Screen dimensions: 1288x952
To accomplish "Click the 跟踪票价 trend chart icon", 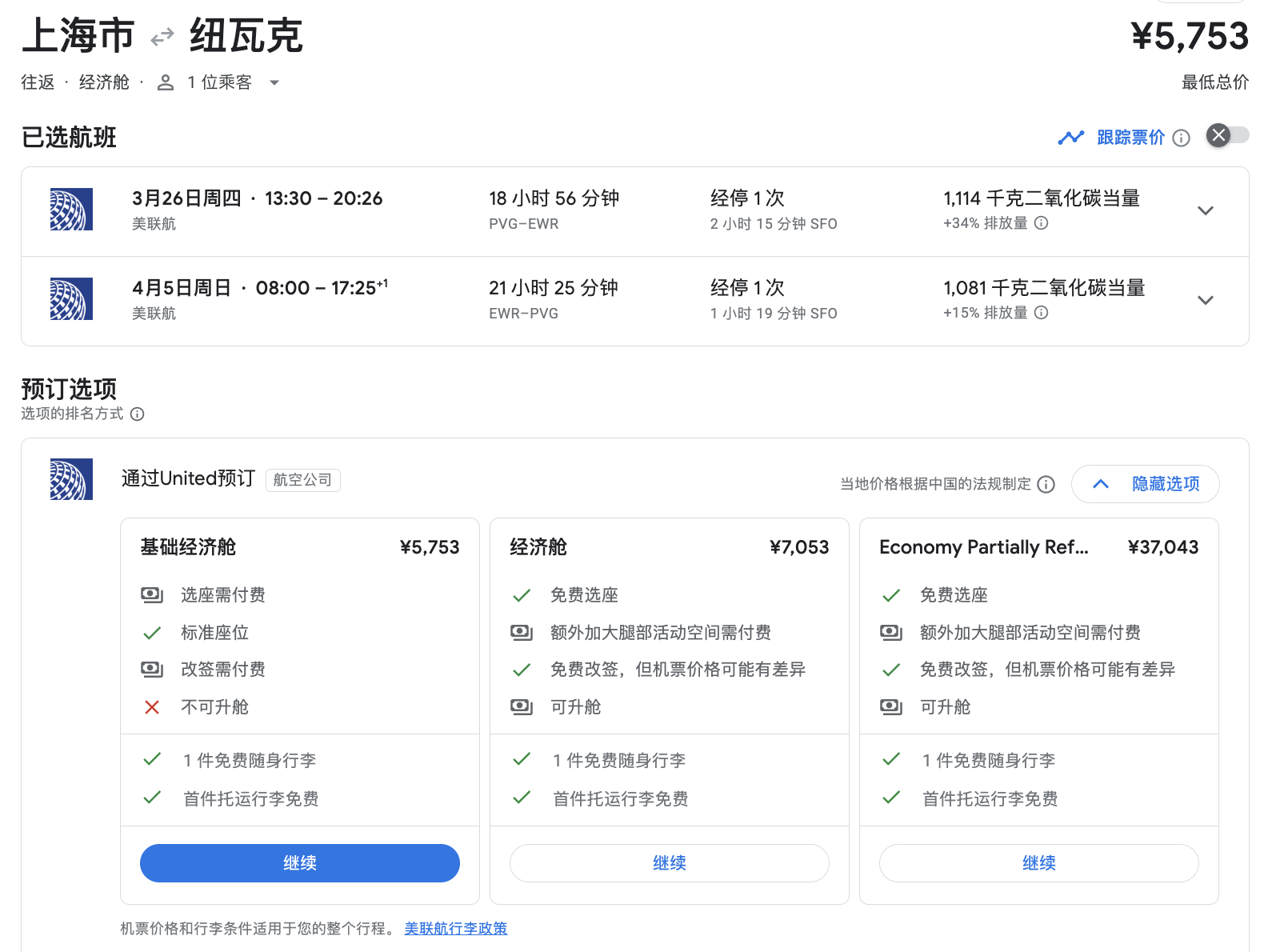I will (x=1070, y=138).
